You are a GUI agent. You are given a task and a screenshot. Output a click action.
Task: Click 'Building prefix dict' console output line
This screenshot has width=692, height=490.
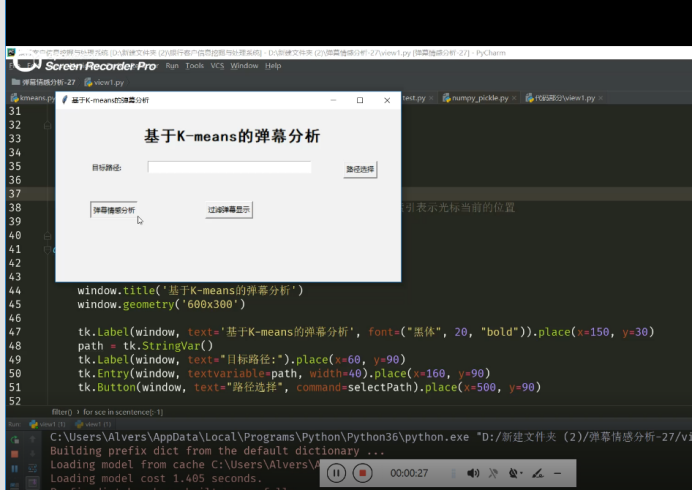217,451
